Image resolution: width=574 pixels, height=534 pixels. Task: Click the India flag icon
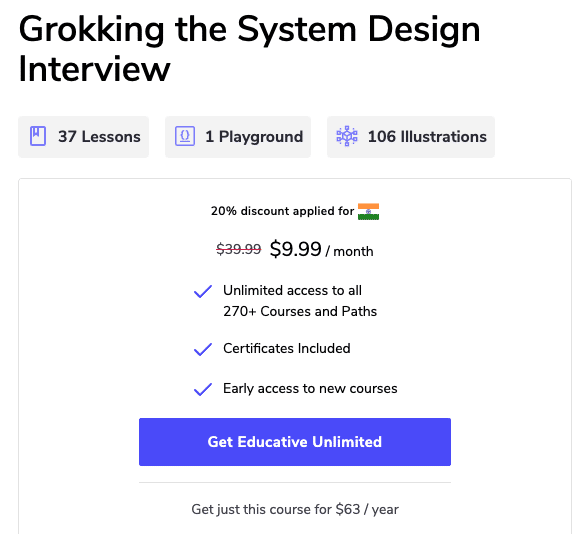click(x=368, y=212)
